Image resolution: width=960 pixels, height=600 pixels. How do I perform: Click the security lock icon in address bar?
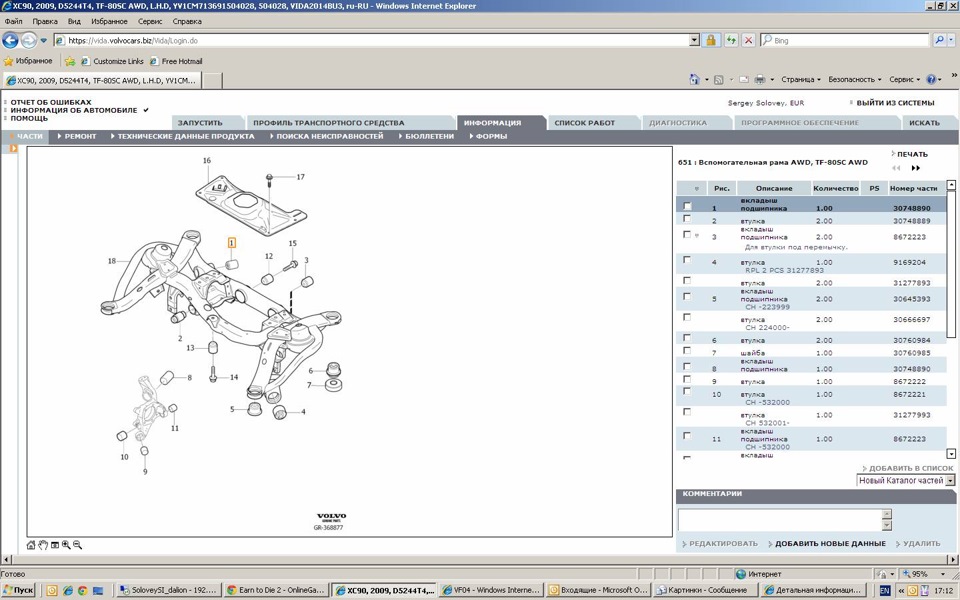(711, 41)
